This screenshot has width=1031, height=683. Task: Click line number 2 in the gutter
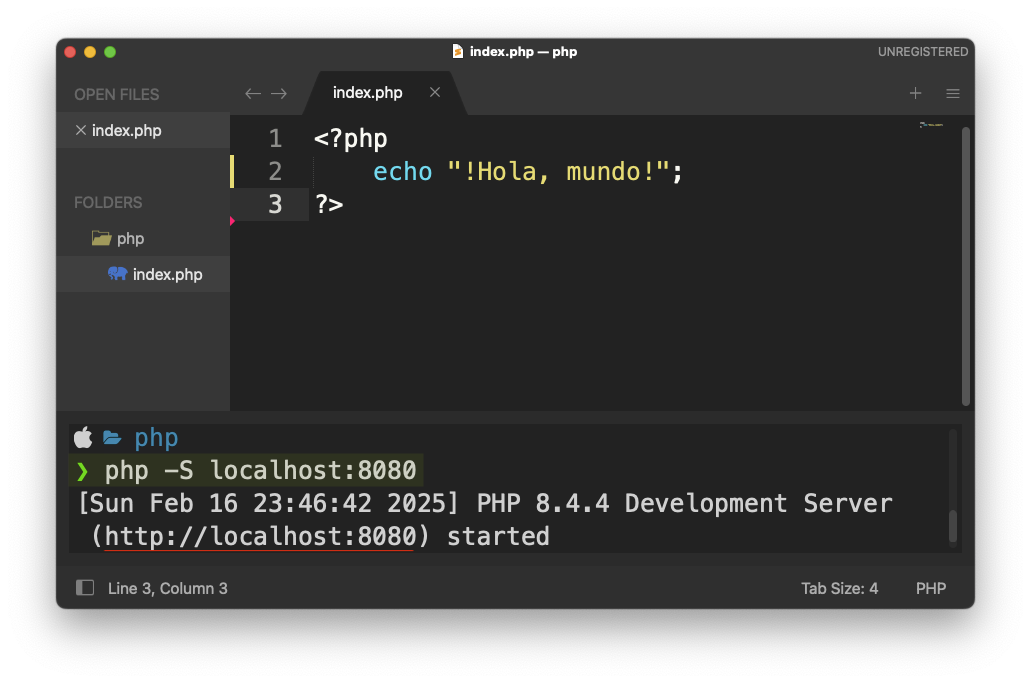tap(275, 172)
